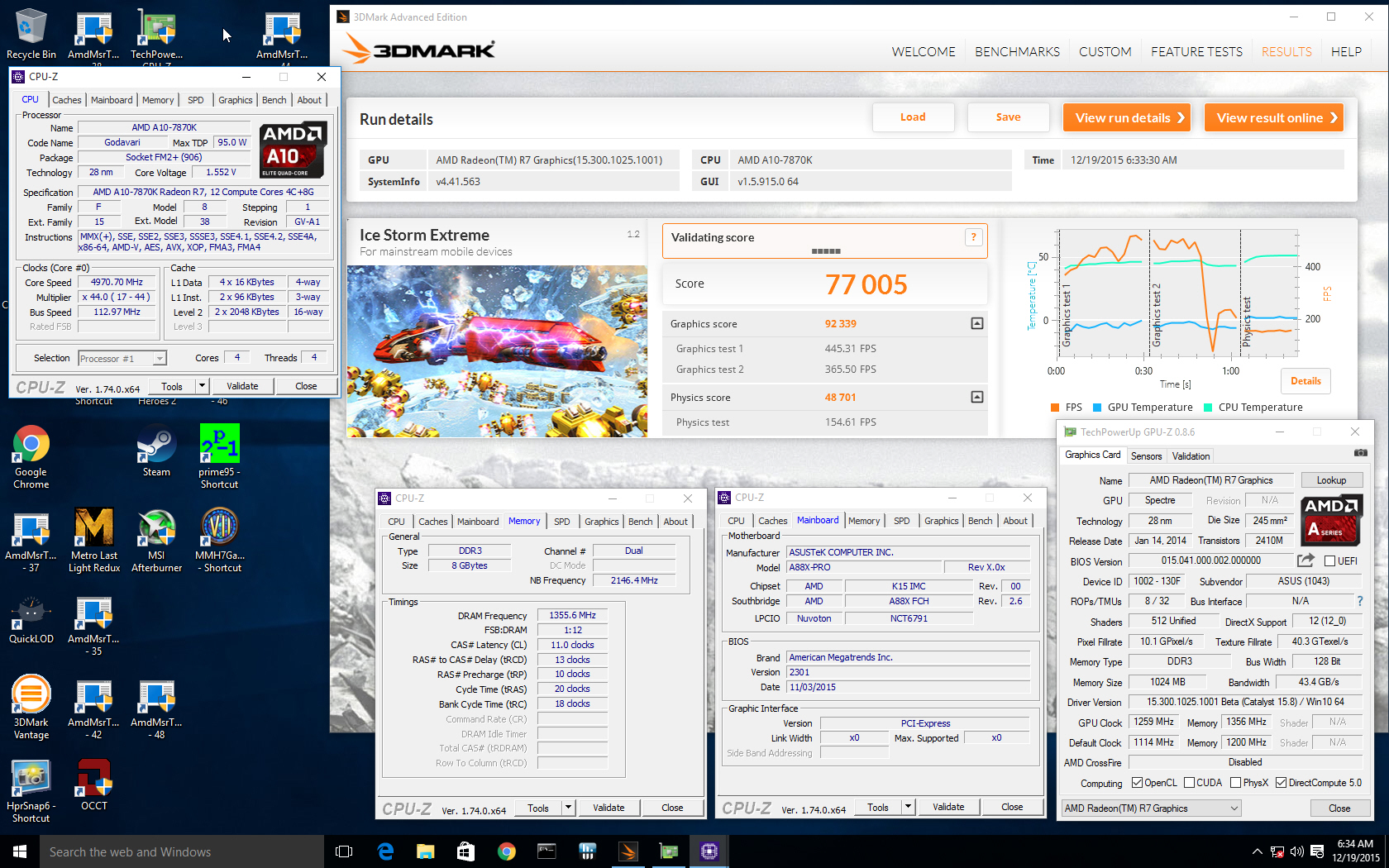Image resolution: width=1389 pixels, height=868 pixels.
Task: Click the Validating score help question mark
Action: 973,237
